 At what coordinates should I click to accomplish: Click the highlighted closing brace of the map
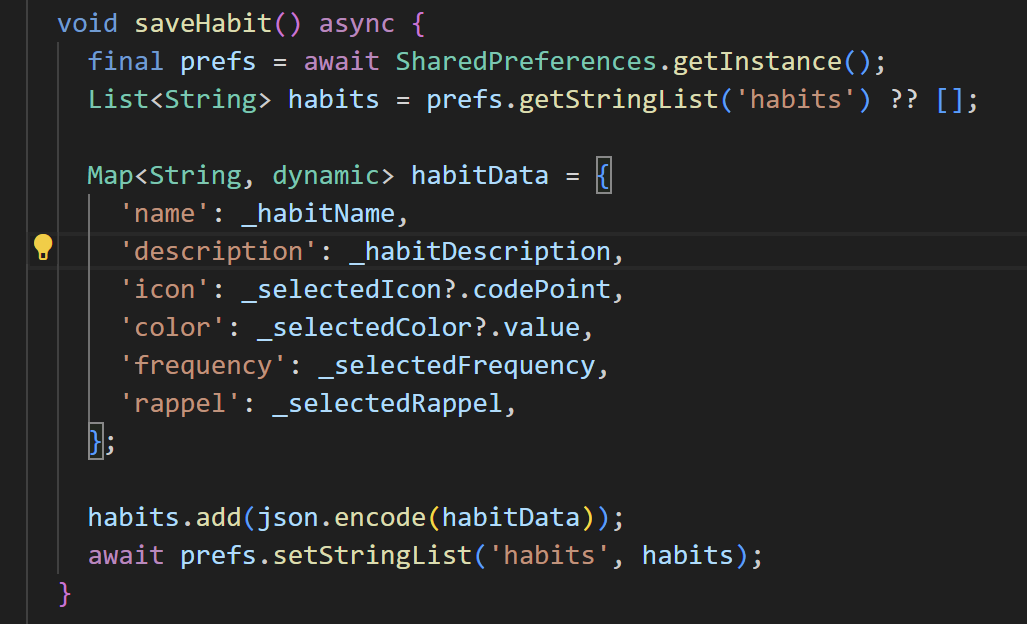(x=96, y=441)
